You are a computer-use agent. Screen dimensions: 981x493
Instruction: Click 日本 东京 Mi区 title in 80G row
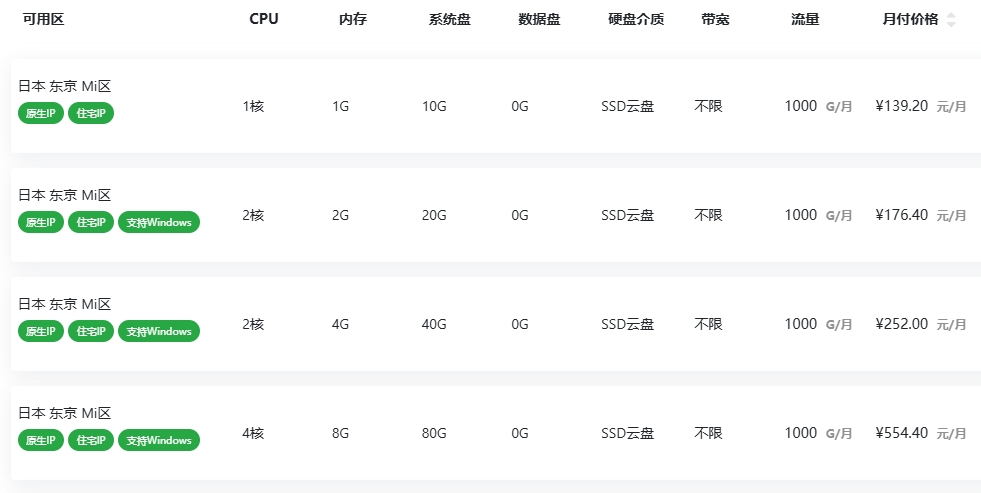pyautogui.click(x=64, y=413)
